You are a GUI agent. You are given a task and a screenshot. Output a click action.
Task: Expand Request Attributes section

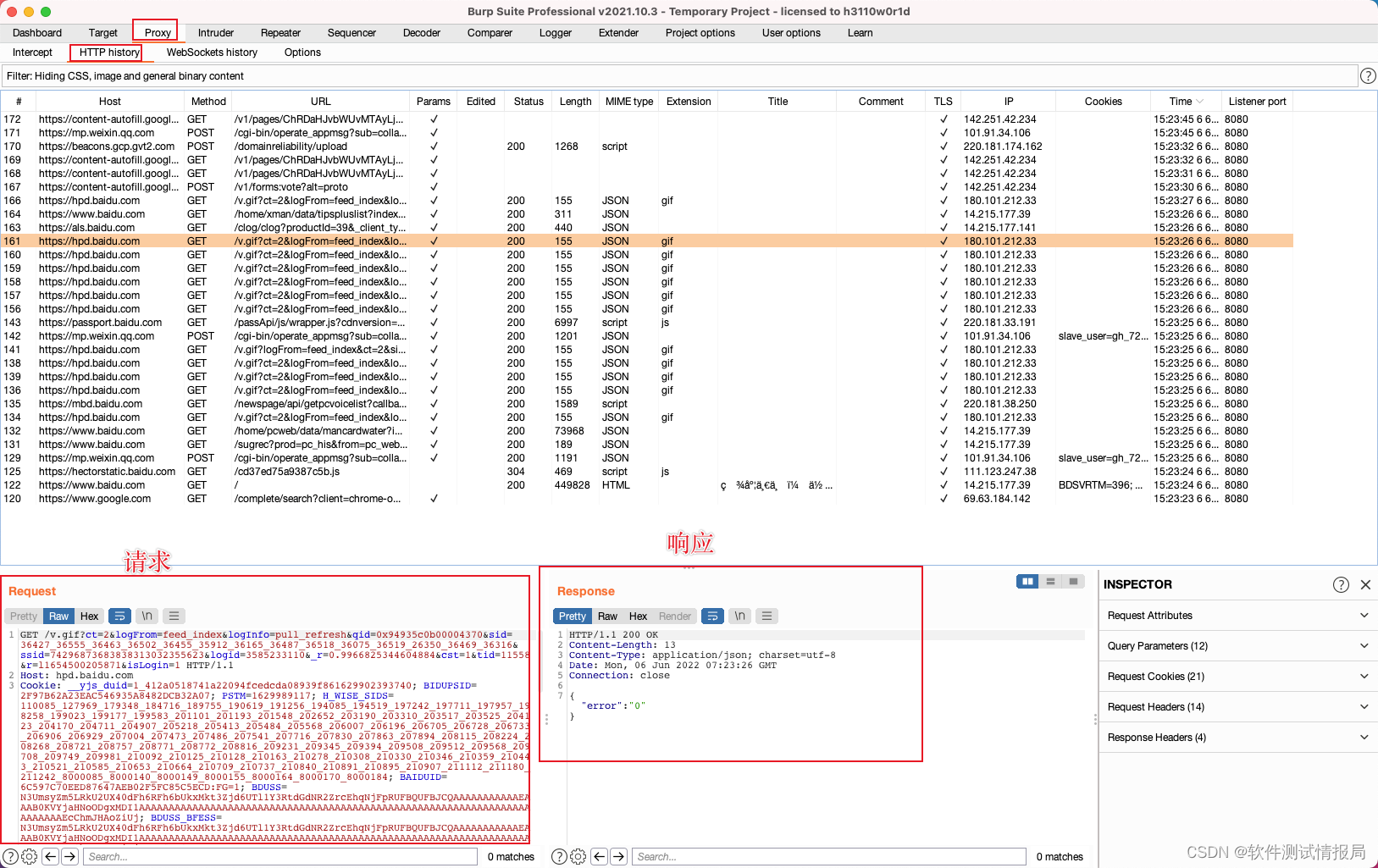click(1238, 616)
